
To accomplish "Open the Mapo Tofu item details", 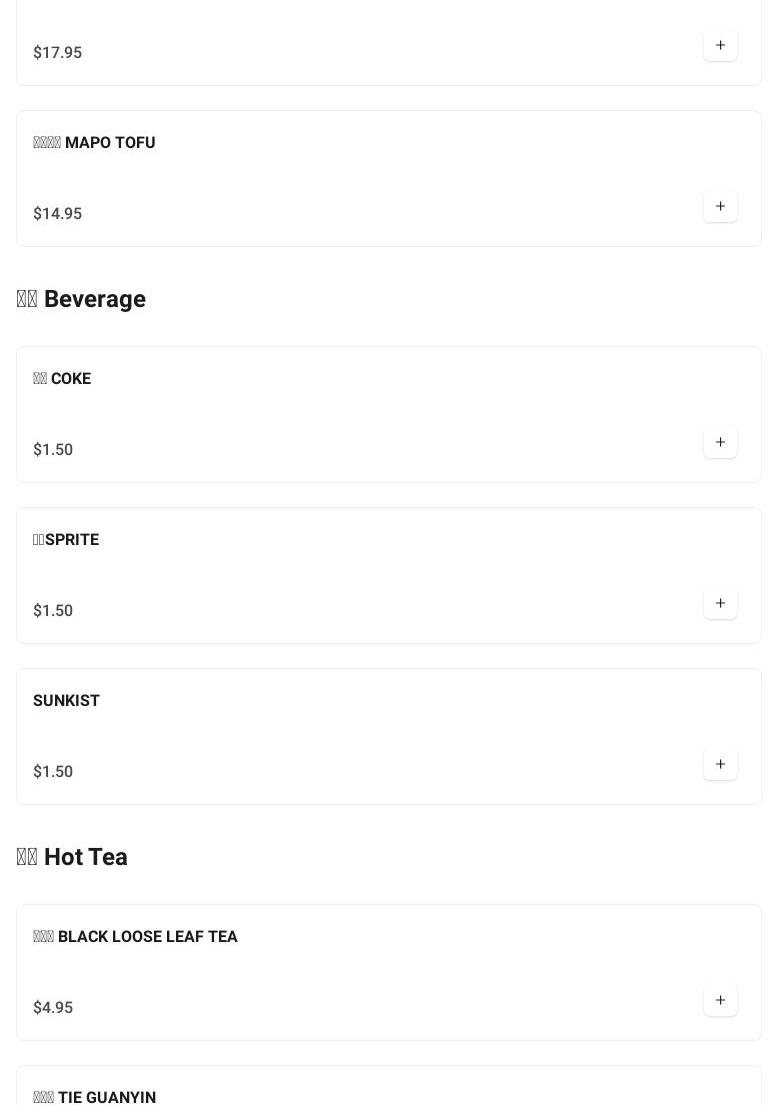I will pos(94,143).
